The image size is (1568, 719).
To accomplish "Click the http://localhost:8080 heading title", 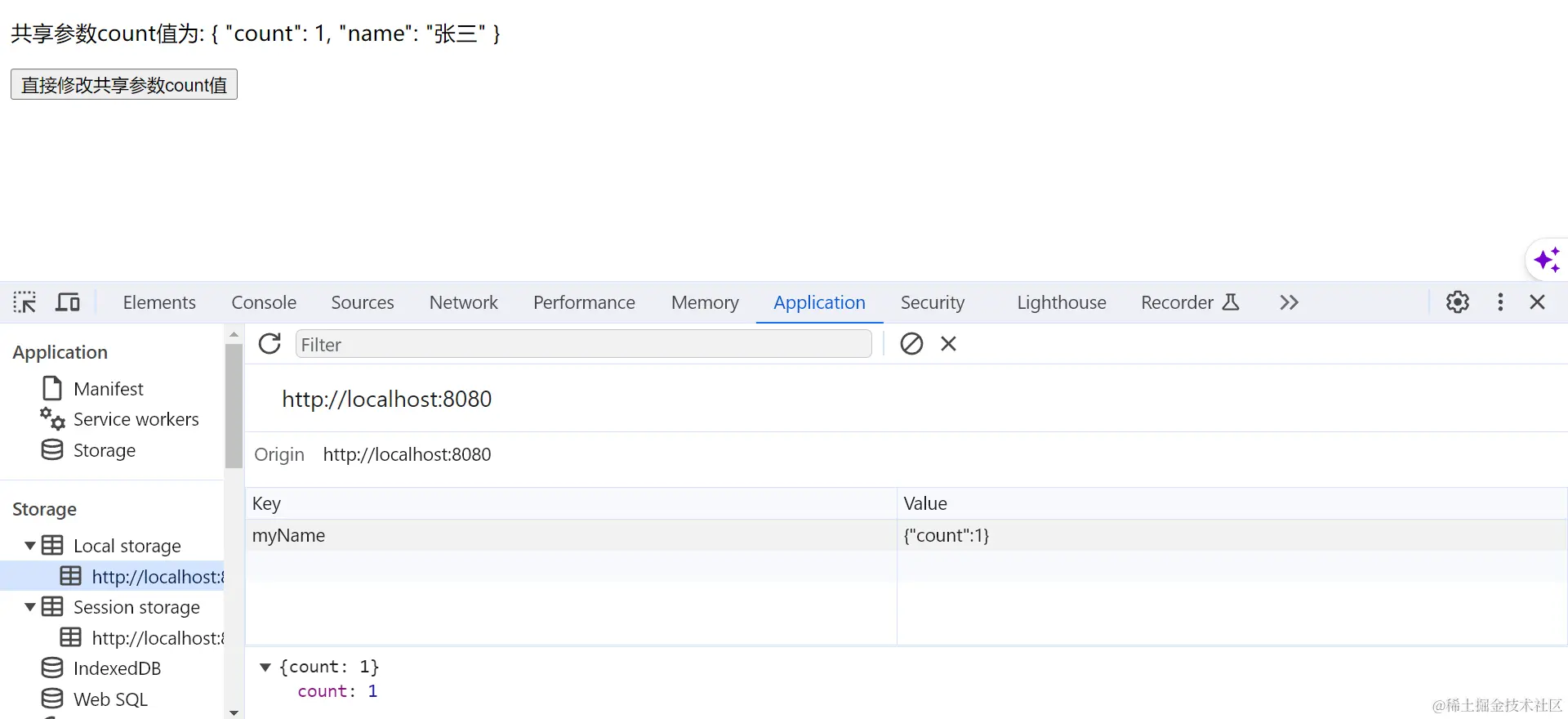I will pos(387,399).
